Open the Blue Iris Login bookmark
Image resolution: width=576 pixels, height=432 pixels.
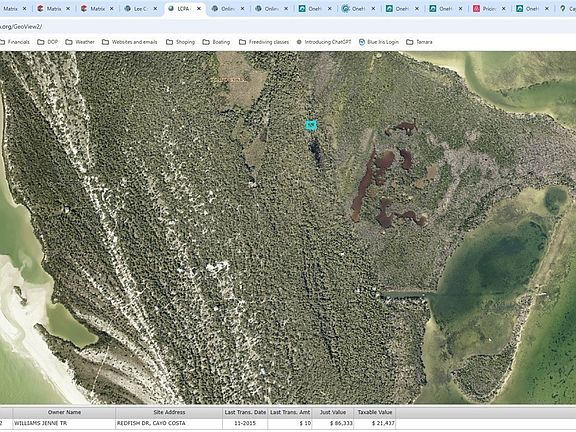pos(379,42)
